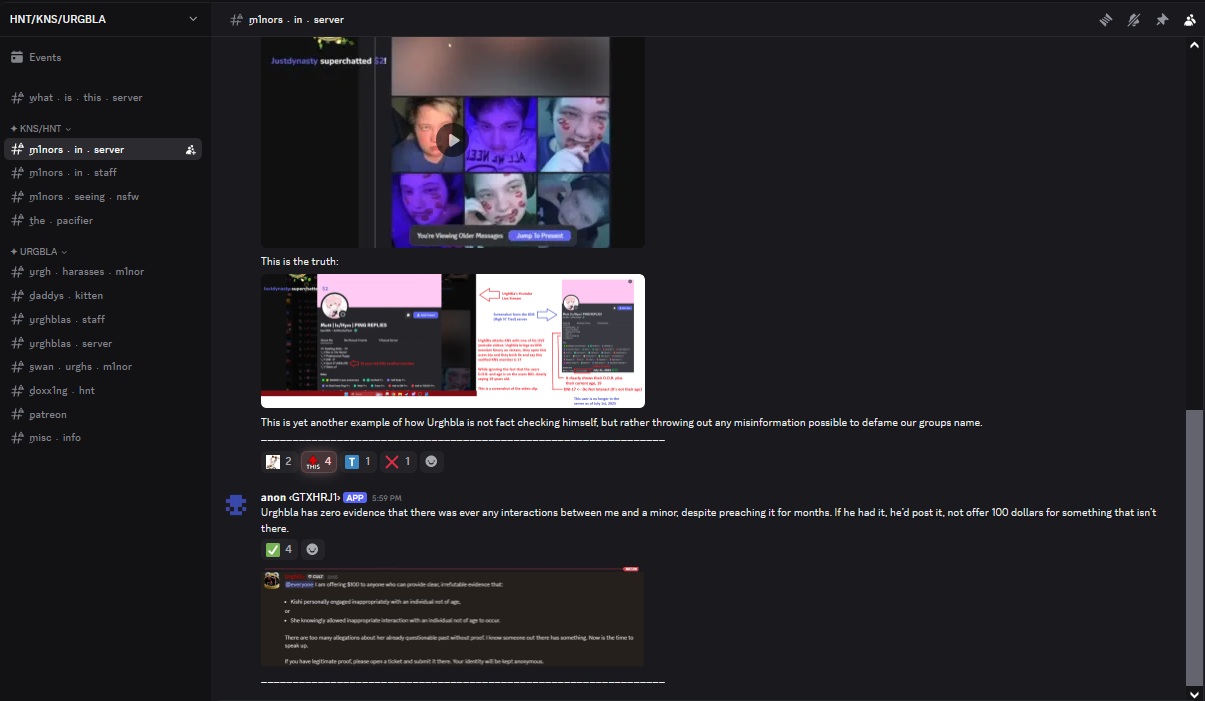Image resolution: width=1205 pixels, height=701 pixels.
Task: Open anon's pixel avatar
Action: 236,505
